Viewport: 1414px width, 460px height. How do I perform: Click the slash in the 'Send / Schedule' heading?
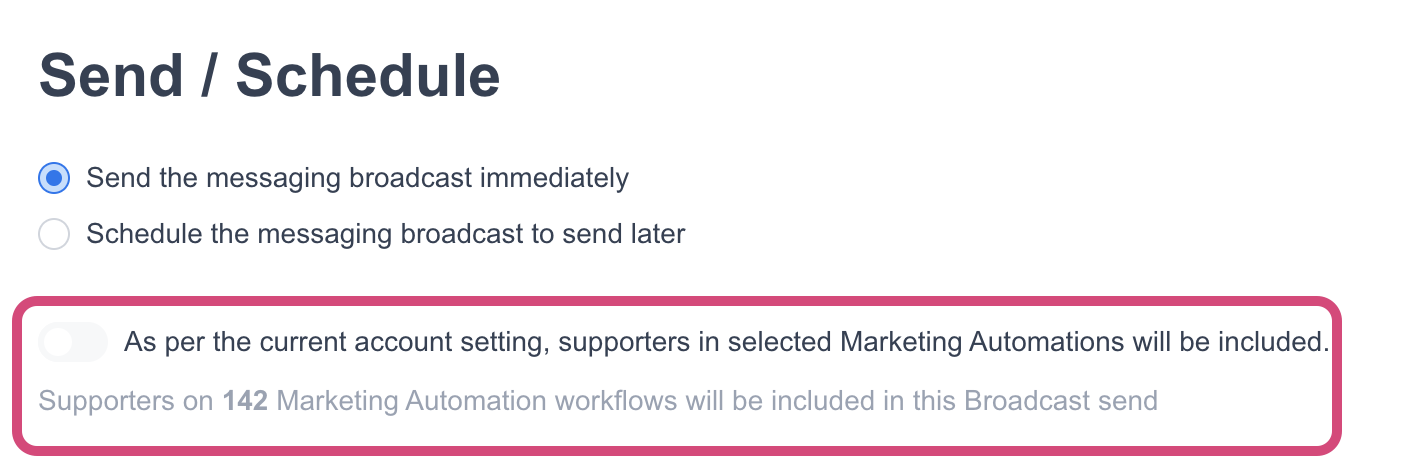[x=208, y=76]
